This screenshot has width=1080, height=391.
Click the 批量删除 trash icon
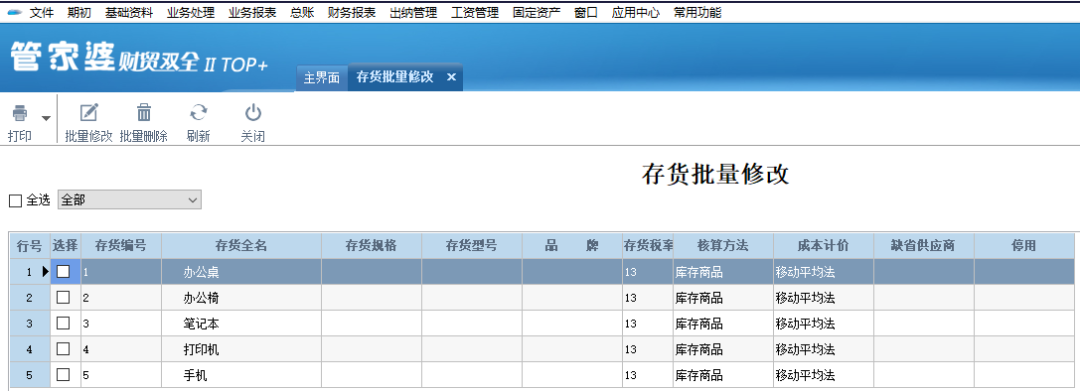144,112
